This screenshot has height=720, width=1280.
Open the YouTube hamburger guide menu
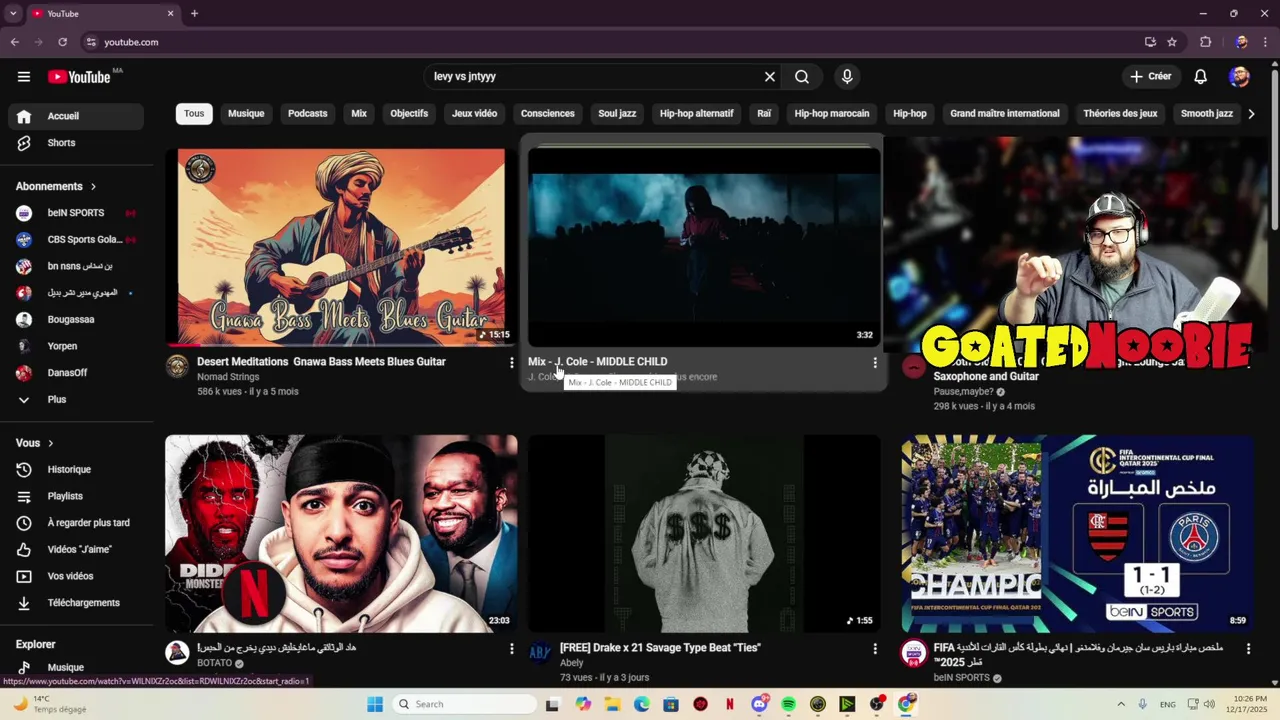pos(24,76)
